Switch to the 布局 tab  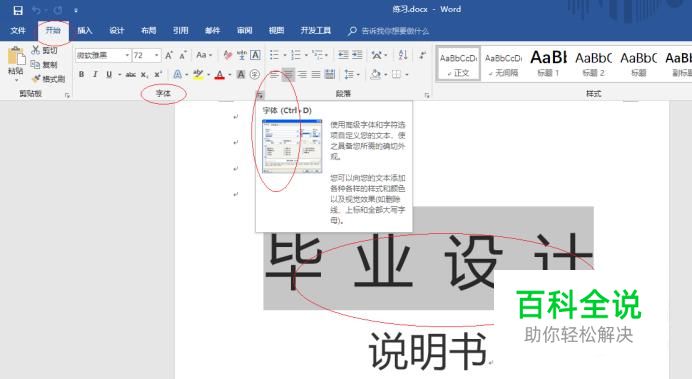(148, 30)
